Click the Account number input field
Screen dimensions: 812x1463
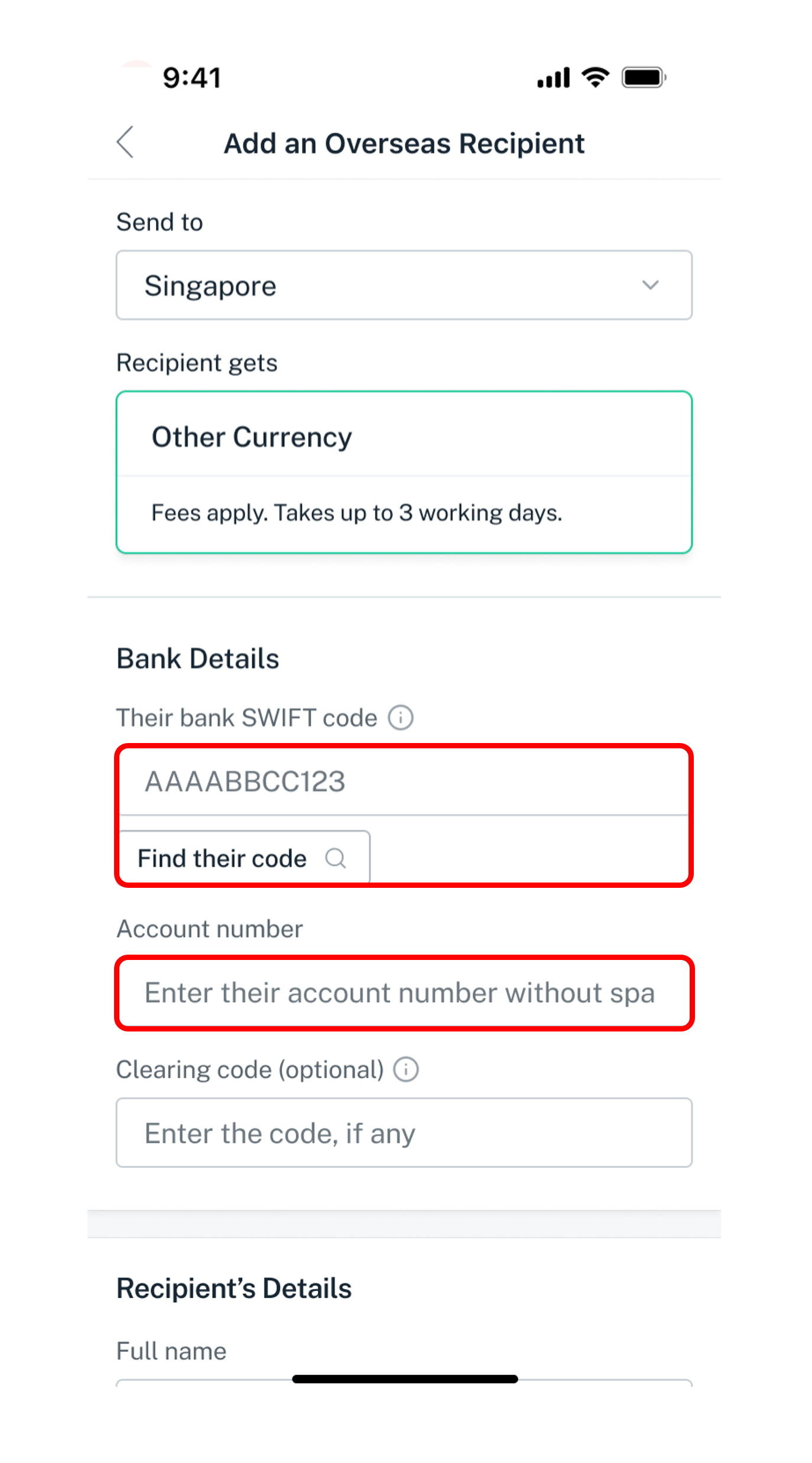click(x=404, y=993)
